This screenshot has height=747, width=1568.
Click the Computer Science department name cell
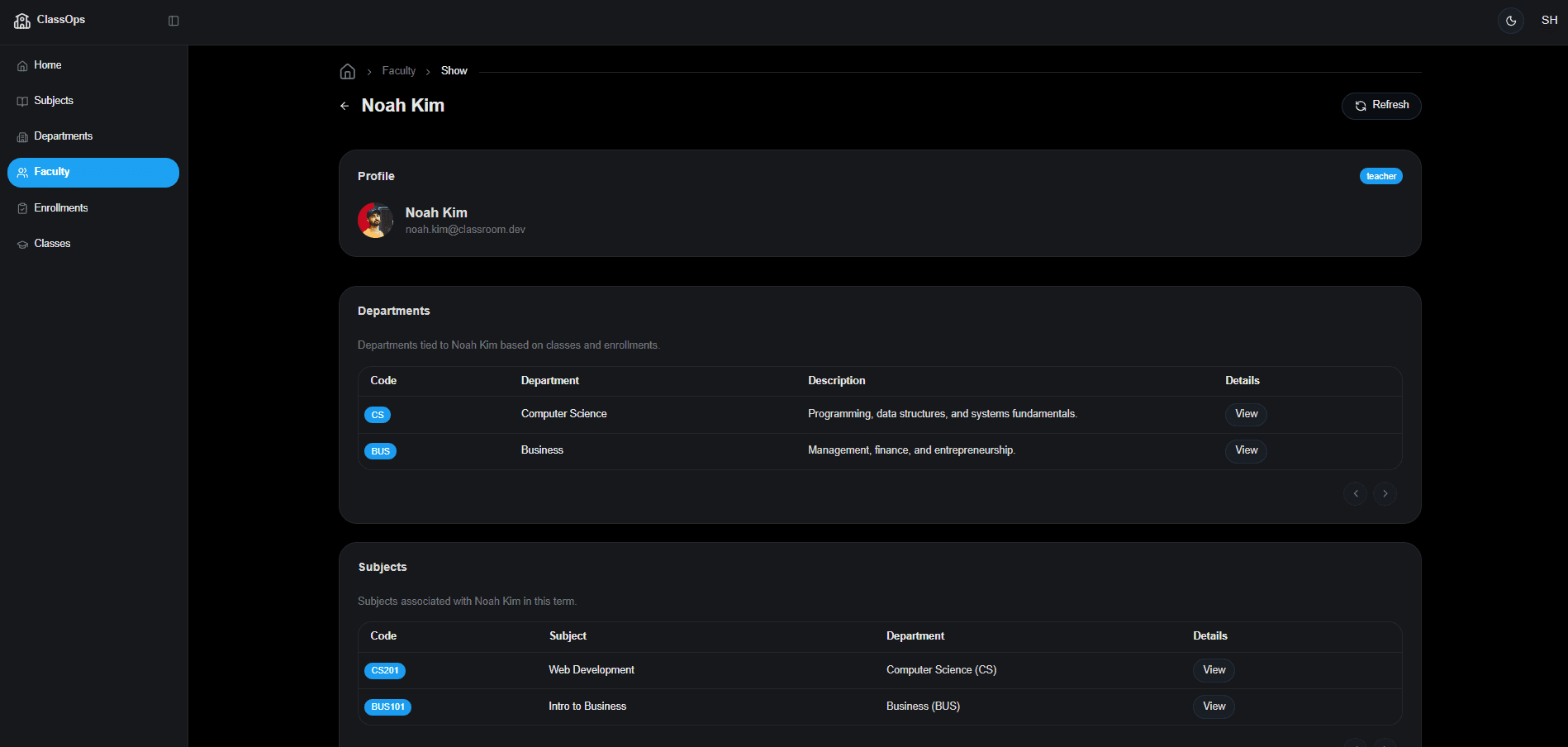563,414
